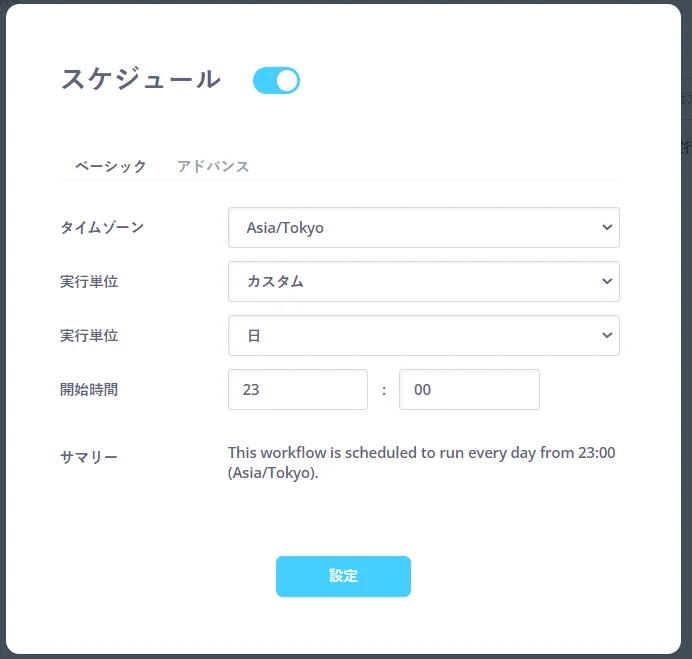Open the アドバンス tab

tap(213, 166)
